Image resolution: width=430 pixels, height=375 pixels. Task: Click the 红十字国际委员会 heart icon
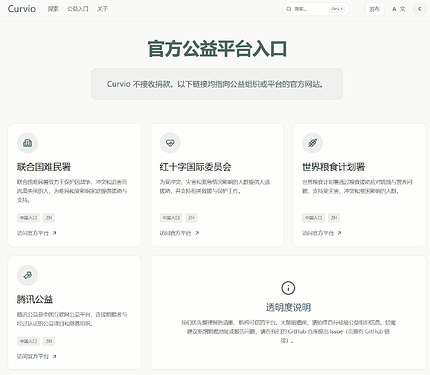pos(170,143)
